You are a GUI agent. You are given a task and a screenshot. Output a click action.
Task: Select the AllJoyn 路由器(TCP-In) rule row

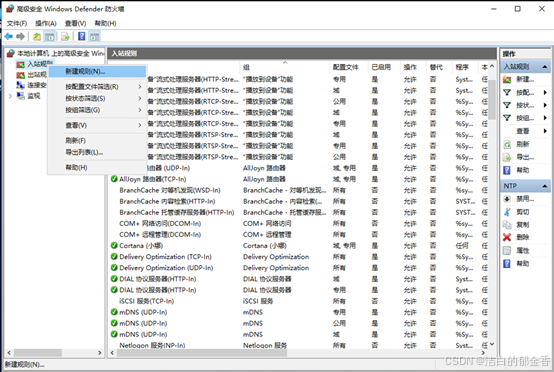[x=299, y=179]
